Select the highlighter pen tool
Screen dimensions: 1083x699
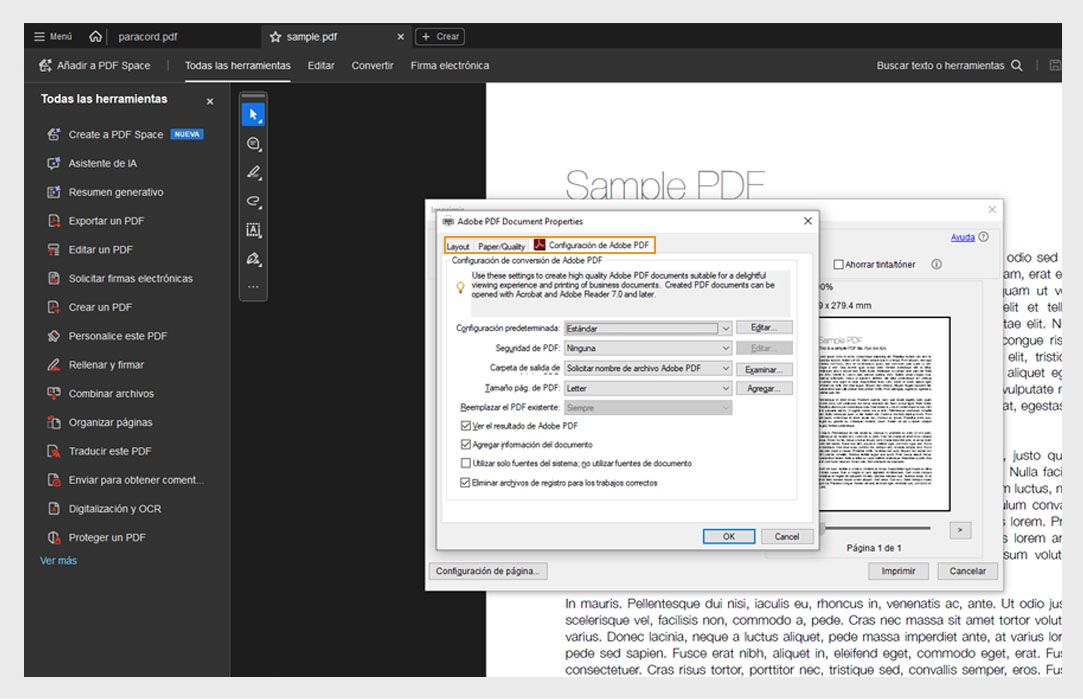pos(253,171)
